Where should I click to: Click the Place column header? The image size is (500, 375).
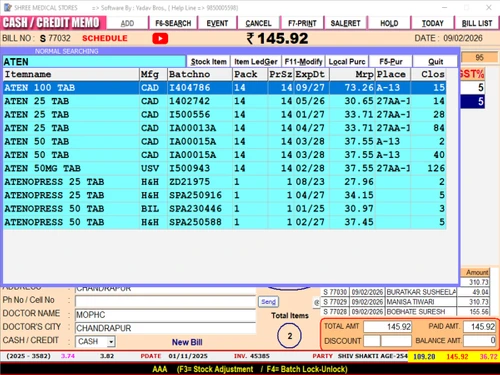click(393, 74)
